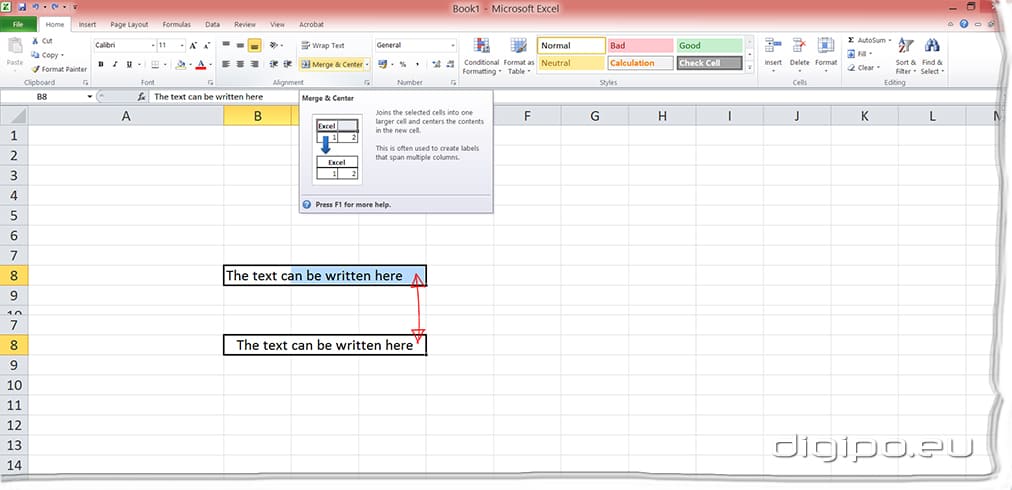Center text horizontally in the cell
This screenshot has width=1012, height=490.
(x=240, y=64)
